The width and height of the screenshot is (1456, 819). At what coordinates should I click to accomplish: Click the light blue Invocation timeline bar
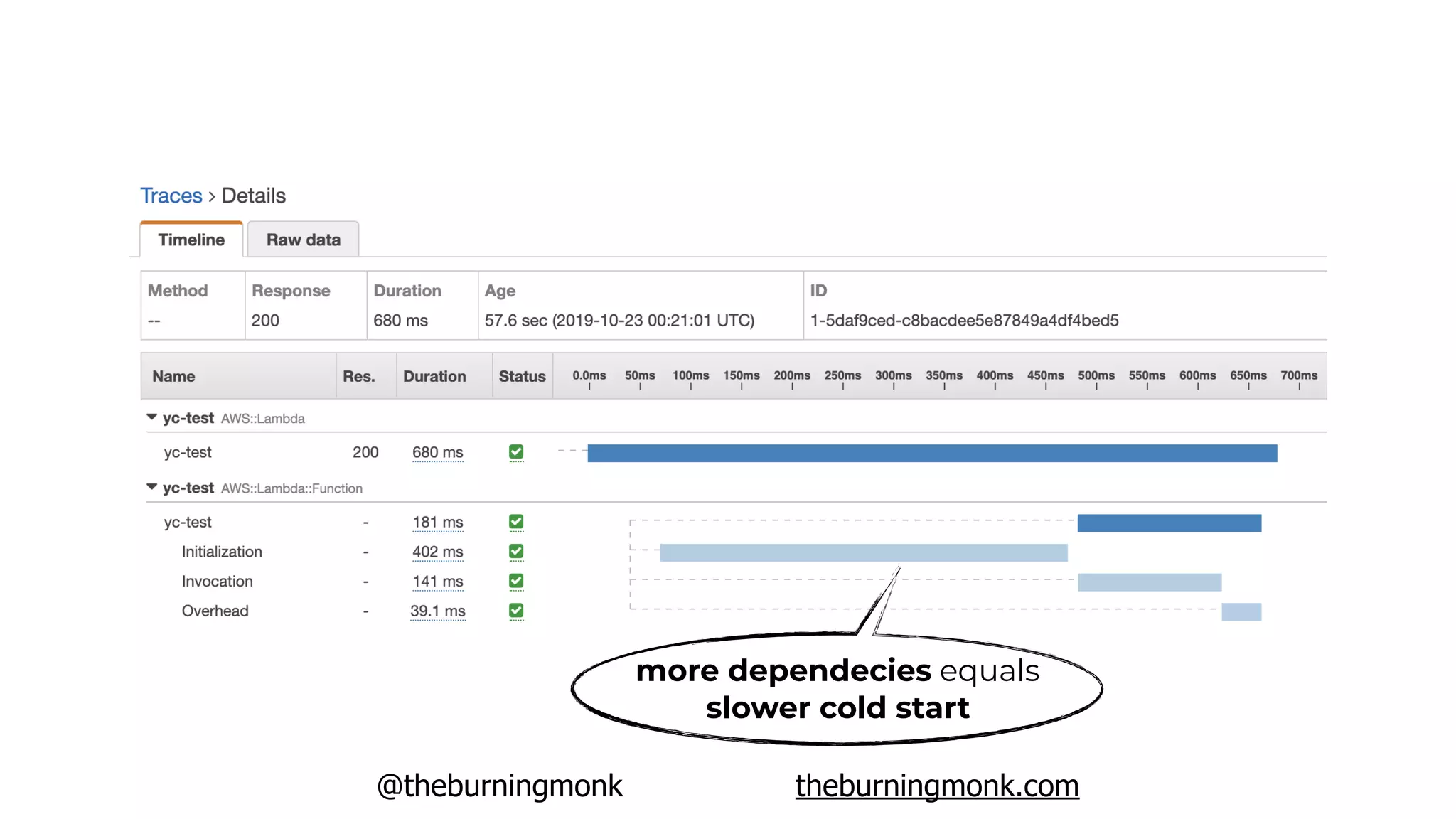[1149, 582]
